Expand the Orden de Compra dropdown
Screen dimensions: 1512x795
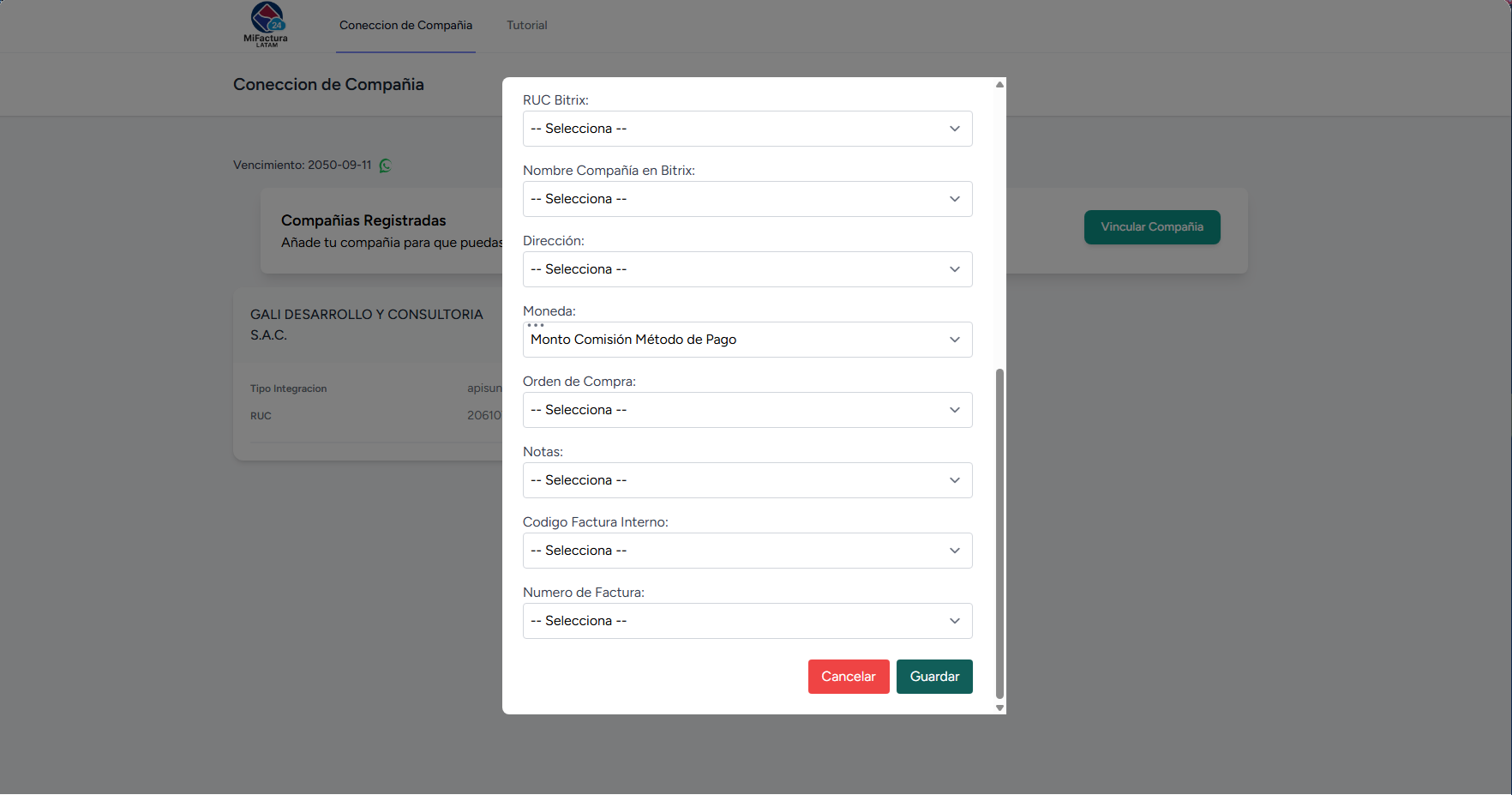pos(747,410)
